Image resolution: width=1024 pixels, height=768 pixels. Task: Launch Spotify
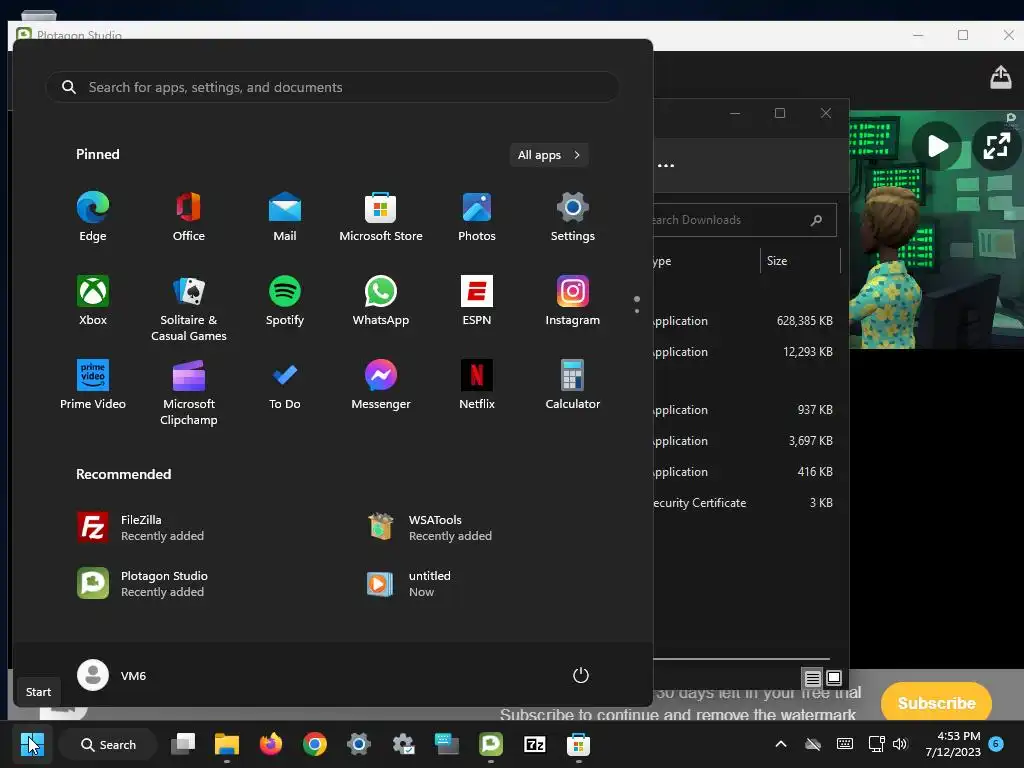(285, 301)
